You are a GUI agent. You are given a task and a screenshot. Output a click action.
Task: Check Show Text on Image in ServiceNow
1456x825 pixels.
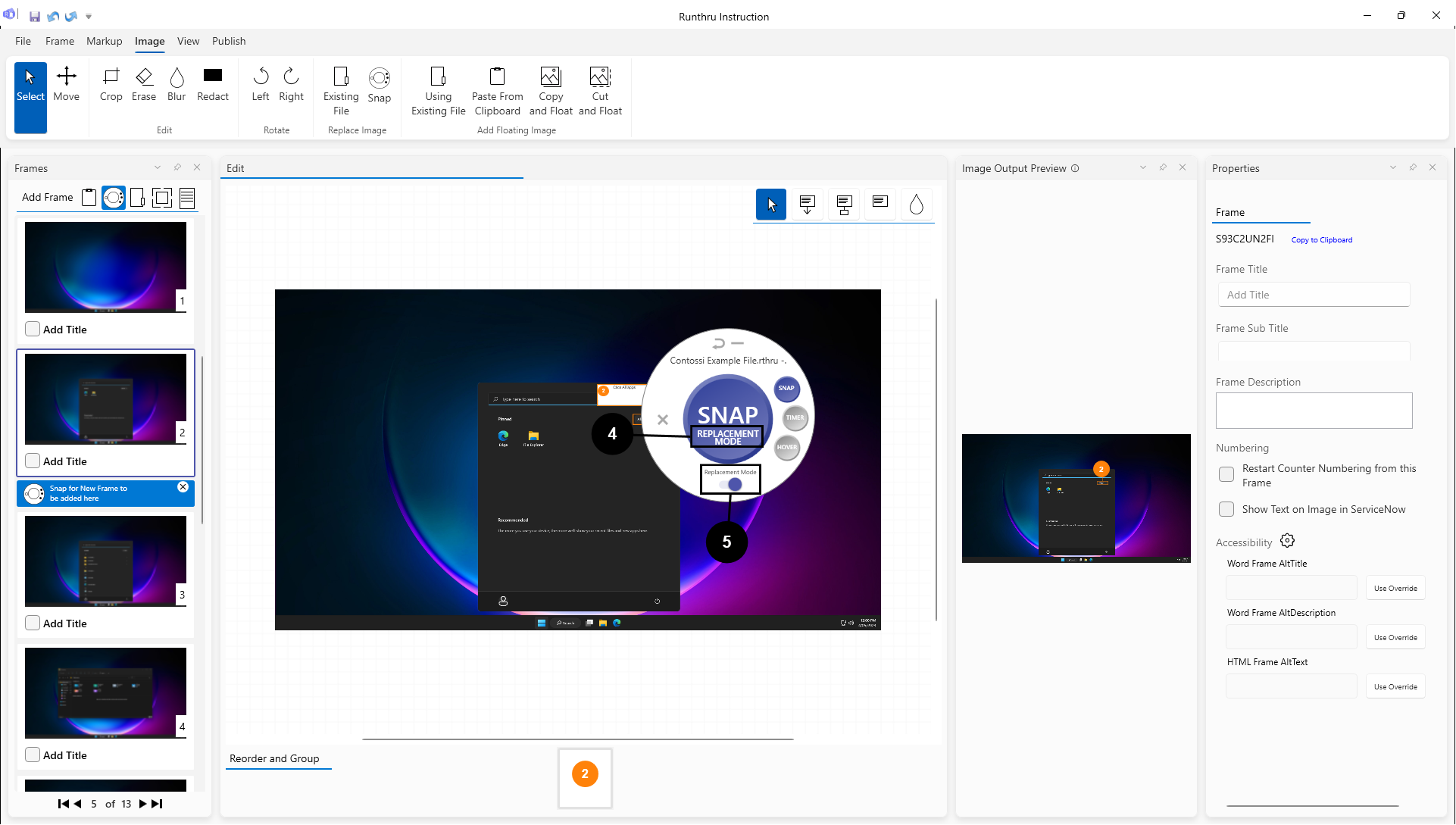pos(1226,509)
